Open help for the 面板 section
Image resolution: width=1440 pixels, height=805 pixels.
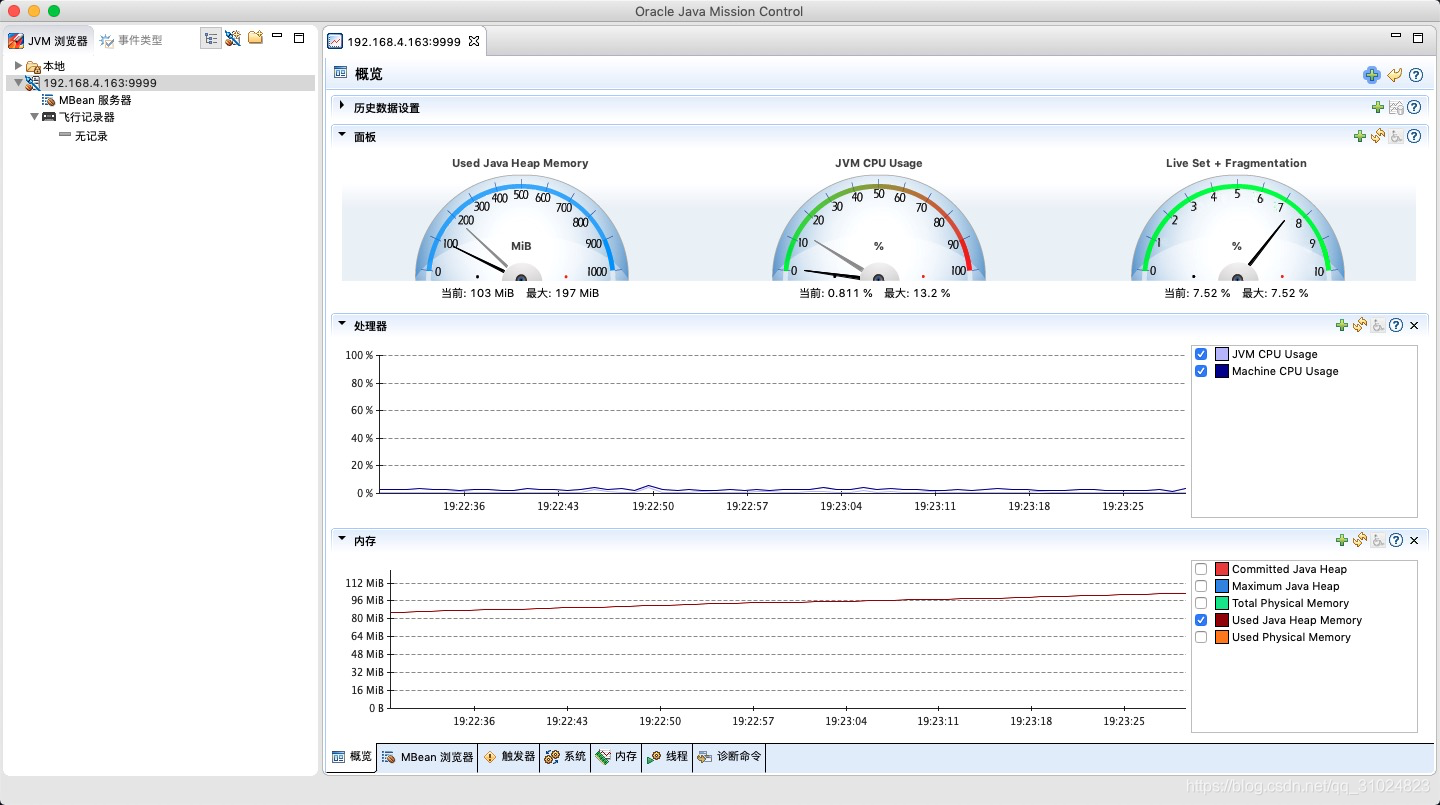point(1414,136)
